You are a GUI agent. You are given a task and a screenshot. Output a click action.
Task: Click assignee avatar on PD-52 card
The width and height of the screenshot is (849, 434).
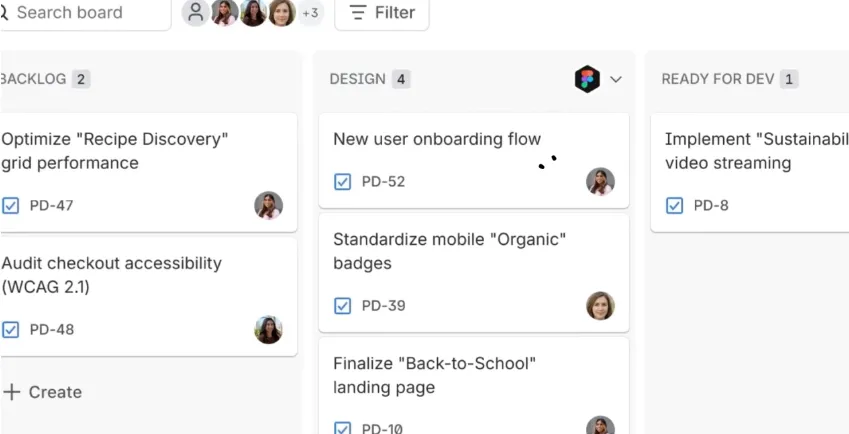coord(600,181)
